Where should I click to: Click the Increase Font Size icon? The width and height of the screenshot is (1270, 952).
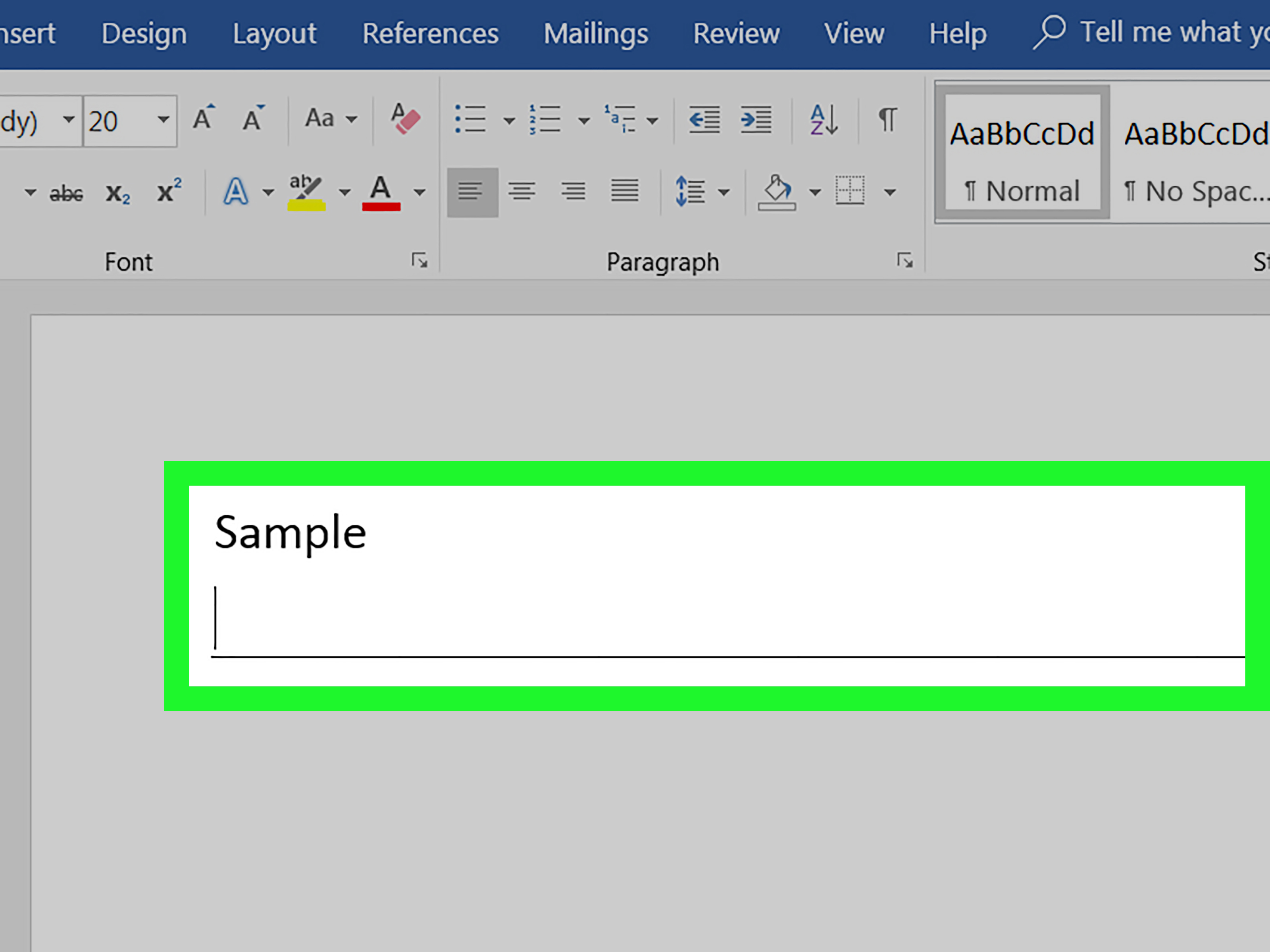[203, 118]
